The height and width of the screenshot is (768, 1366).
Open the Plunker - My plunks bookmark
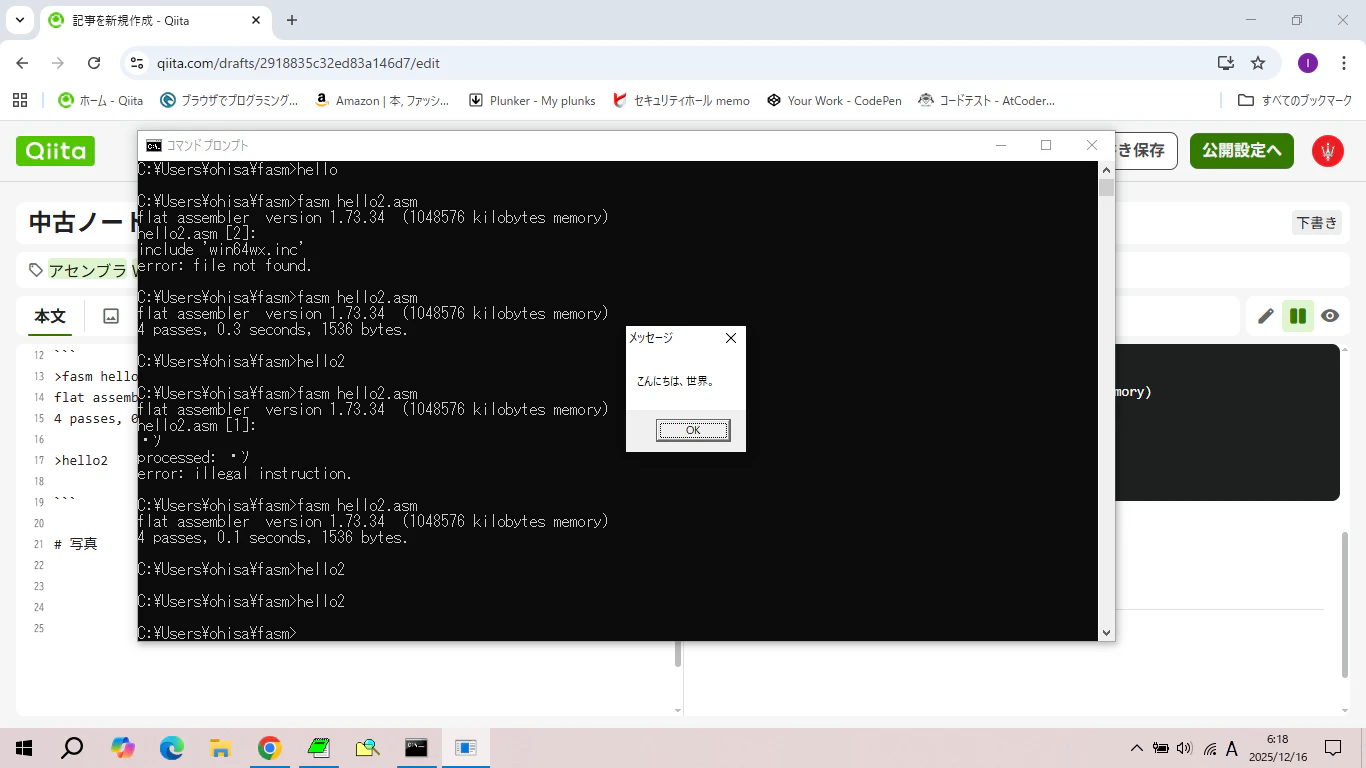(532, 100)
